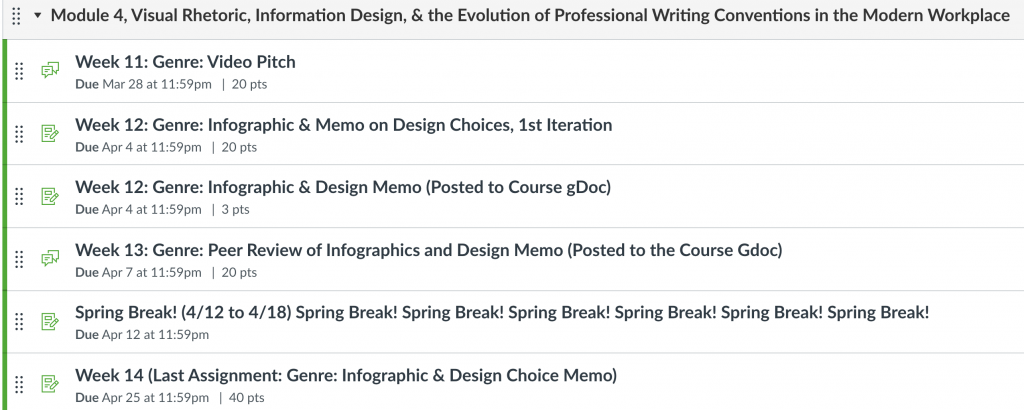
Task: Click the assignment icon for Infographic 1st Iteration
Action: pos(50,134)
